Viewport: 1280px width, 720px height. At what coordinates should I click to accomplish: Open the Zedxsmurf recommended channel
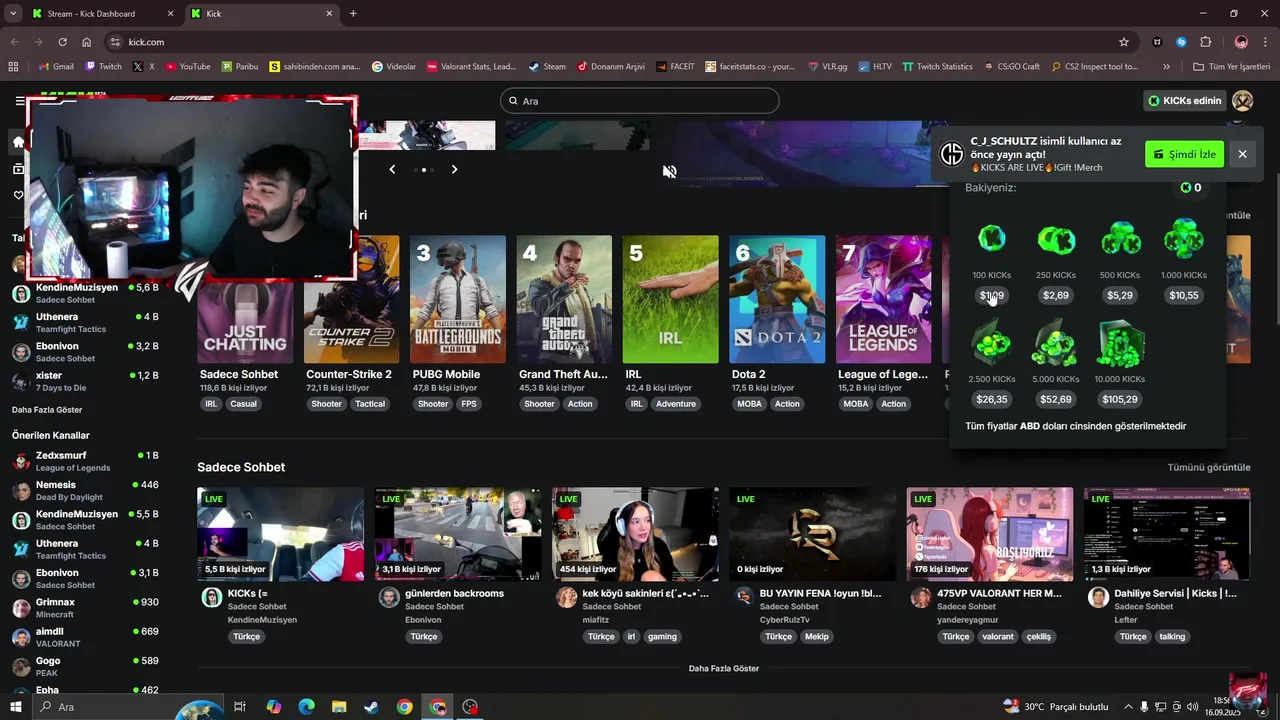[x=85, y=461]
